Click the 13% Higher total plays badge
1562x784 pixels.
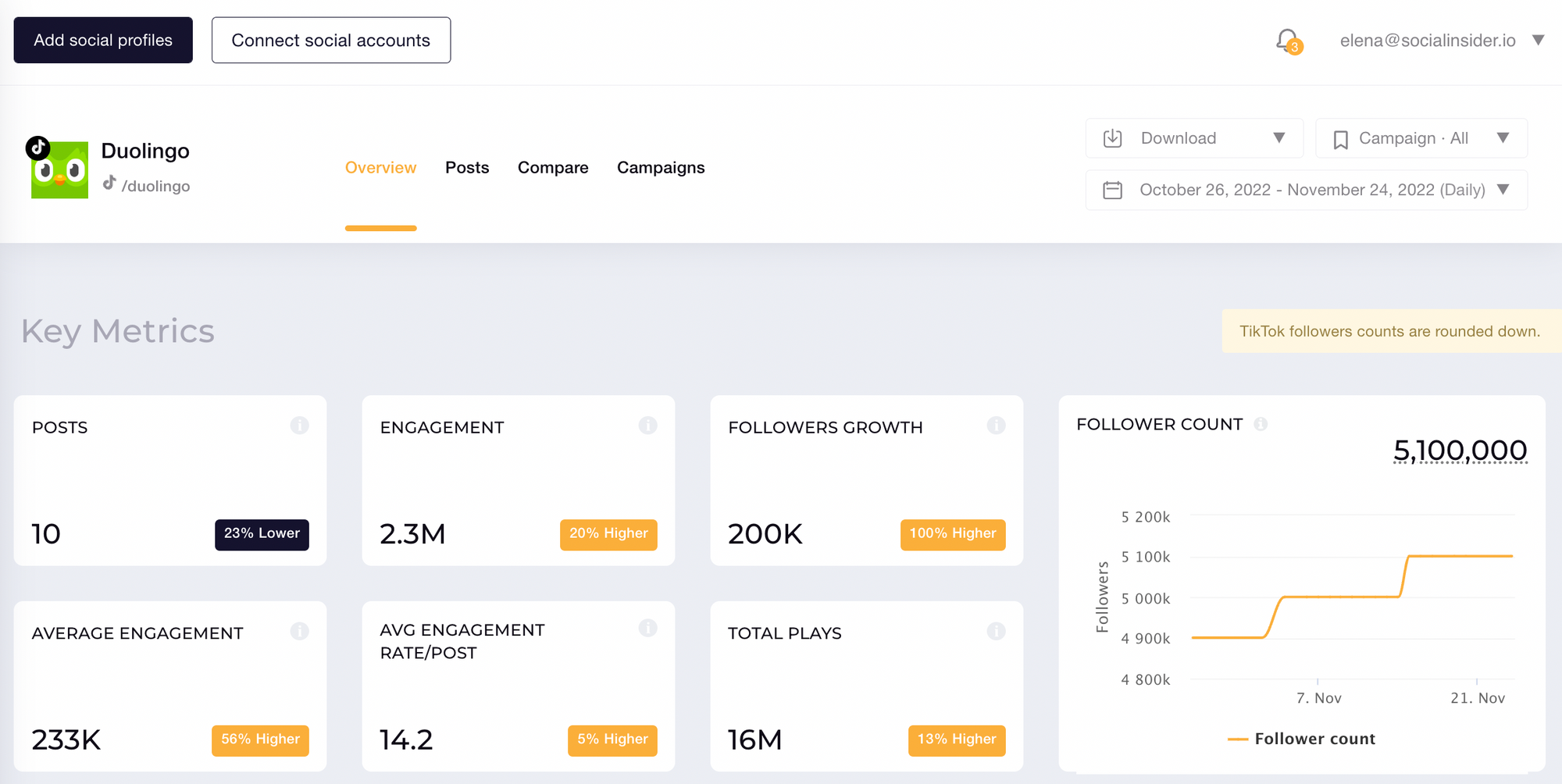pyautogui.click(x=957, y=740)
